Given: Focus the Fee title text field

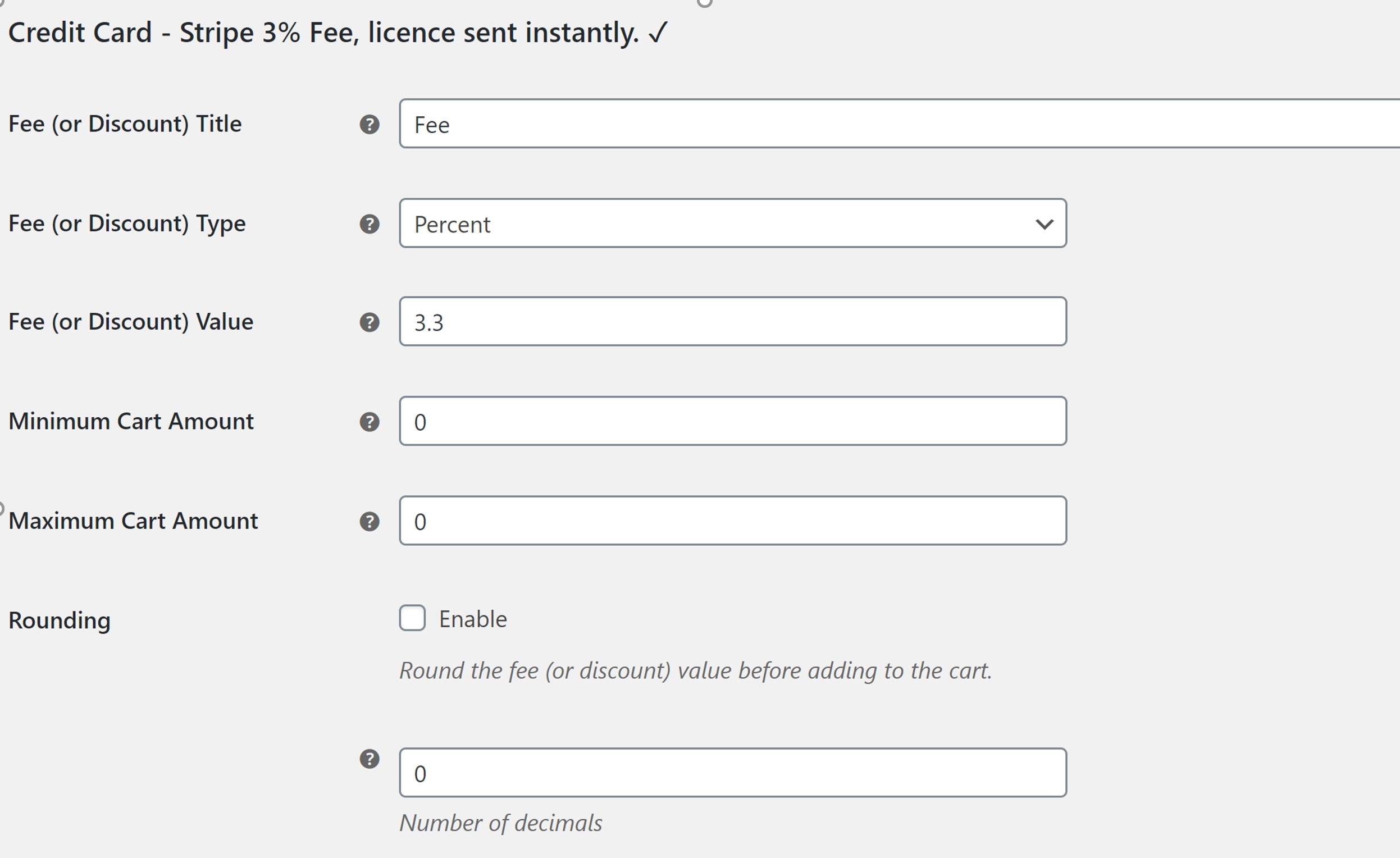Looking at the screenshot, I should [900, 124].
